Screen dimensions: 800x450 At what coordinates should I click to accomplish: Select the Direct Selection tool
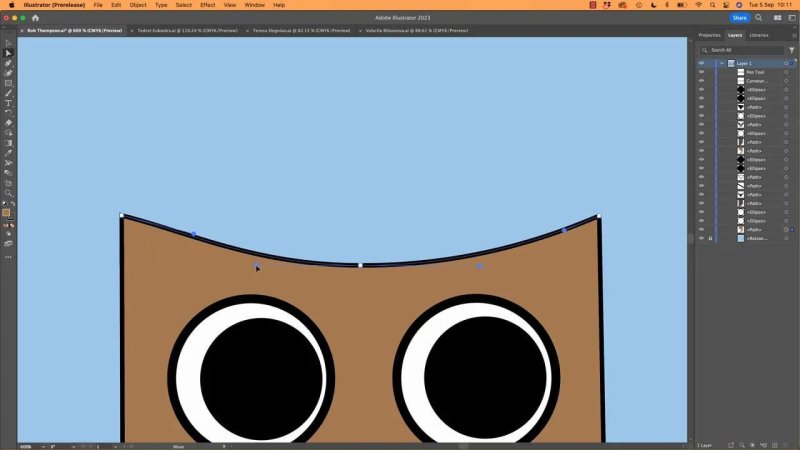point(8,53)
